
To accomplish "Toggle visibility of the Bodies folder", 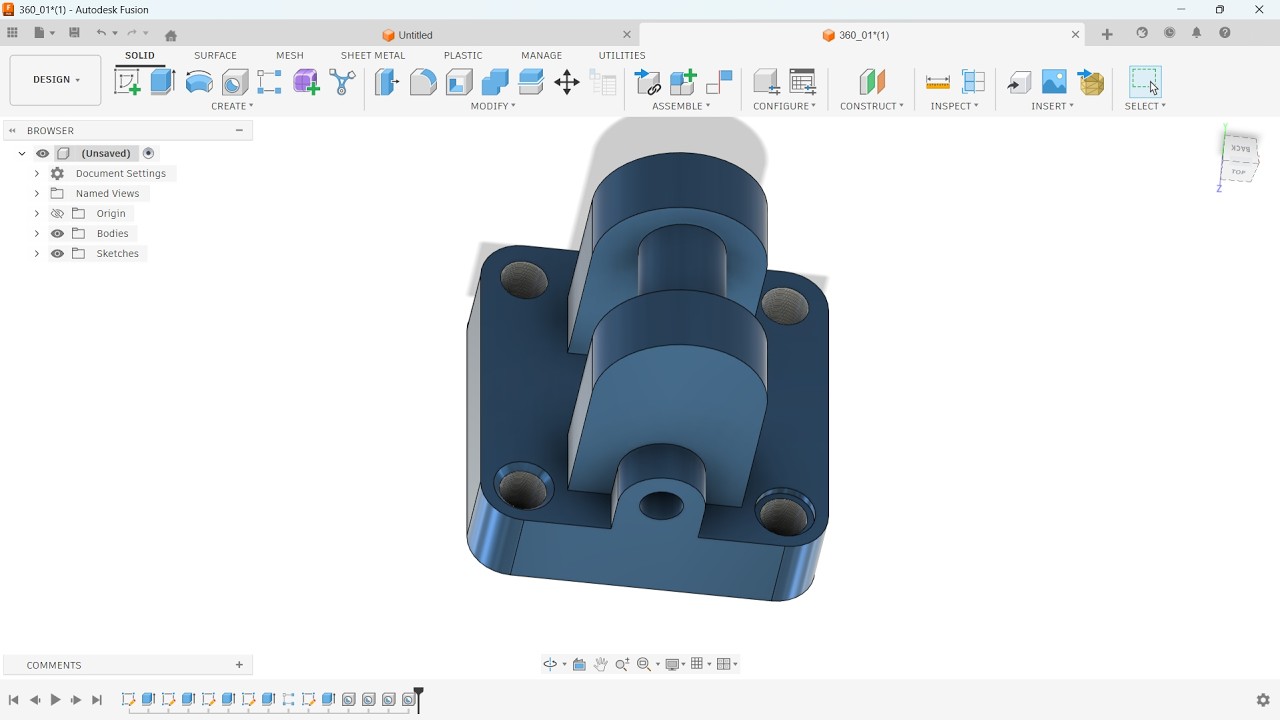I will 57,233.
